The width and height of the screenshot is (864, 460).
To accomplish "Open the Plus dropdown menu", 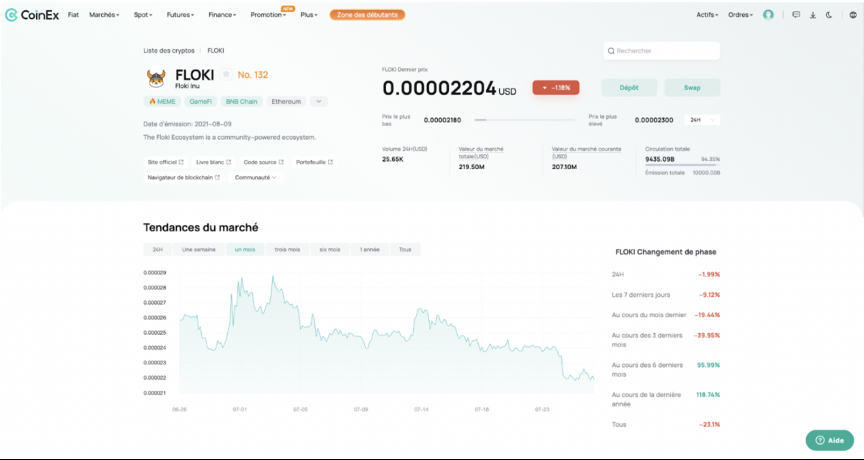I will click(309, 15).
